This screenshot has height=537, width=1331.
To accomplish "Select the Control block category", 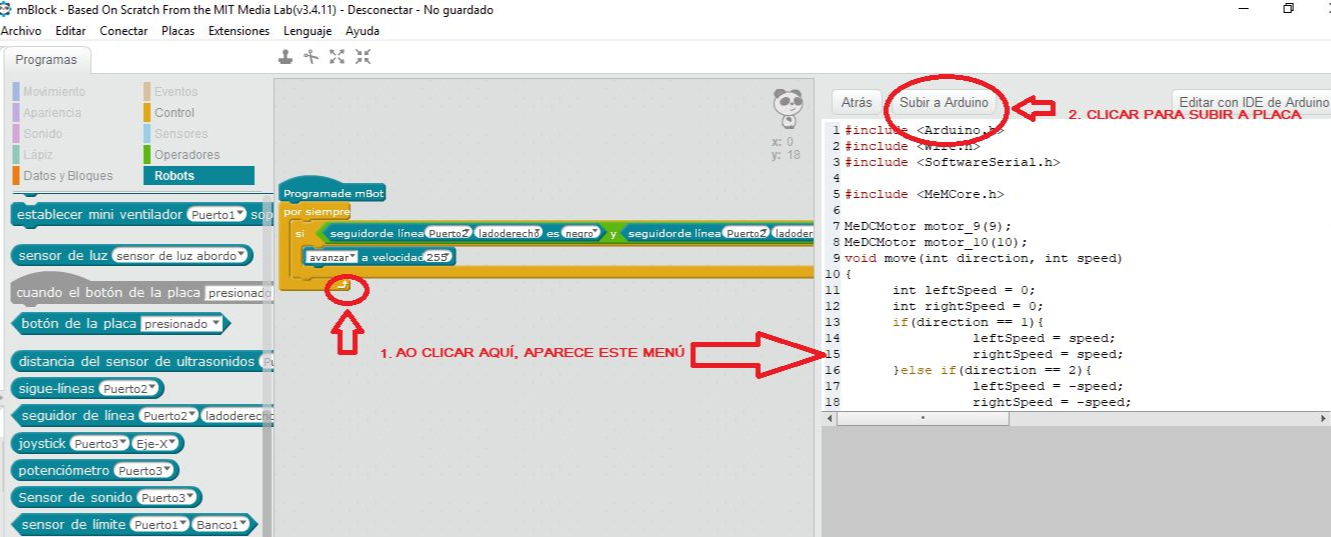I will click(x=174, y=113).
